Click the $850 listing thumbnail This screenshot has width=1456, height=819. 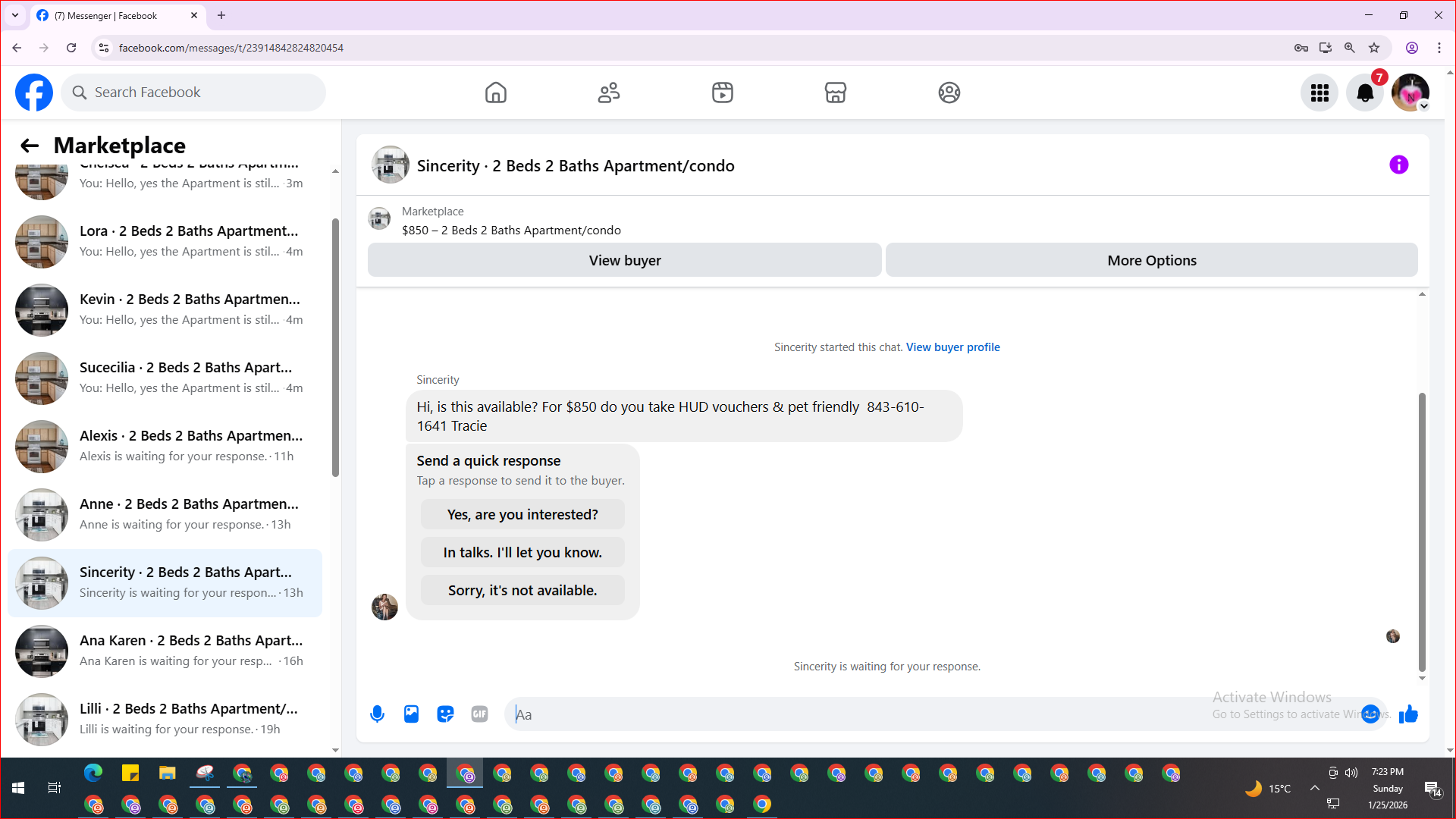coord(379,219)
